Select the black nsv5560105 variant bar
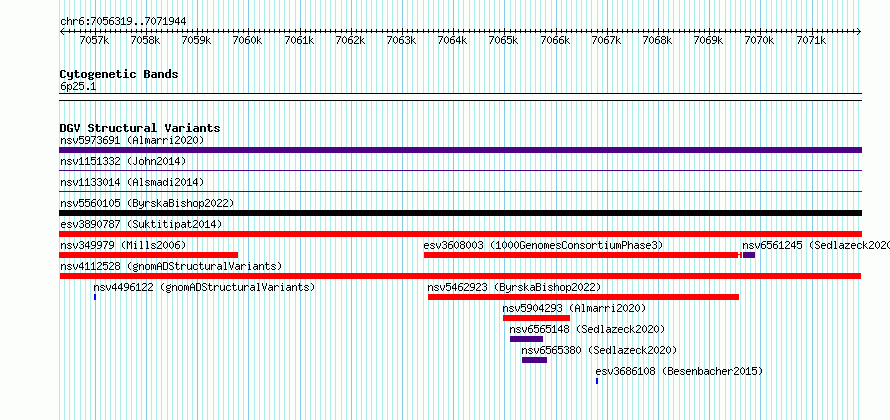 click(460, 213)
